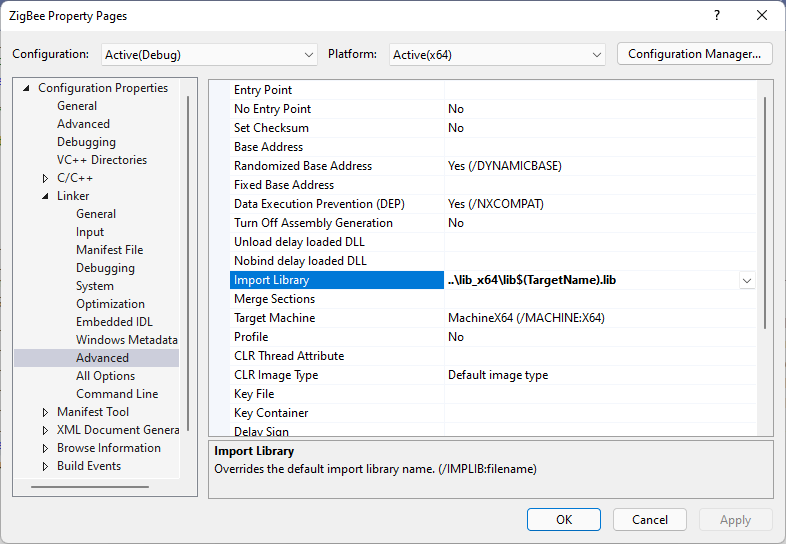Select Advanced under Configuration Properties
786x544 pixels.
click(x=83, y=124)
